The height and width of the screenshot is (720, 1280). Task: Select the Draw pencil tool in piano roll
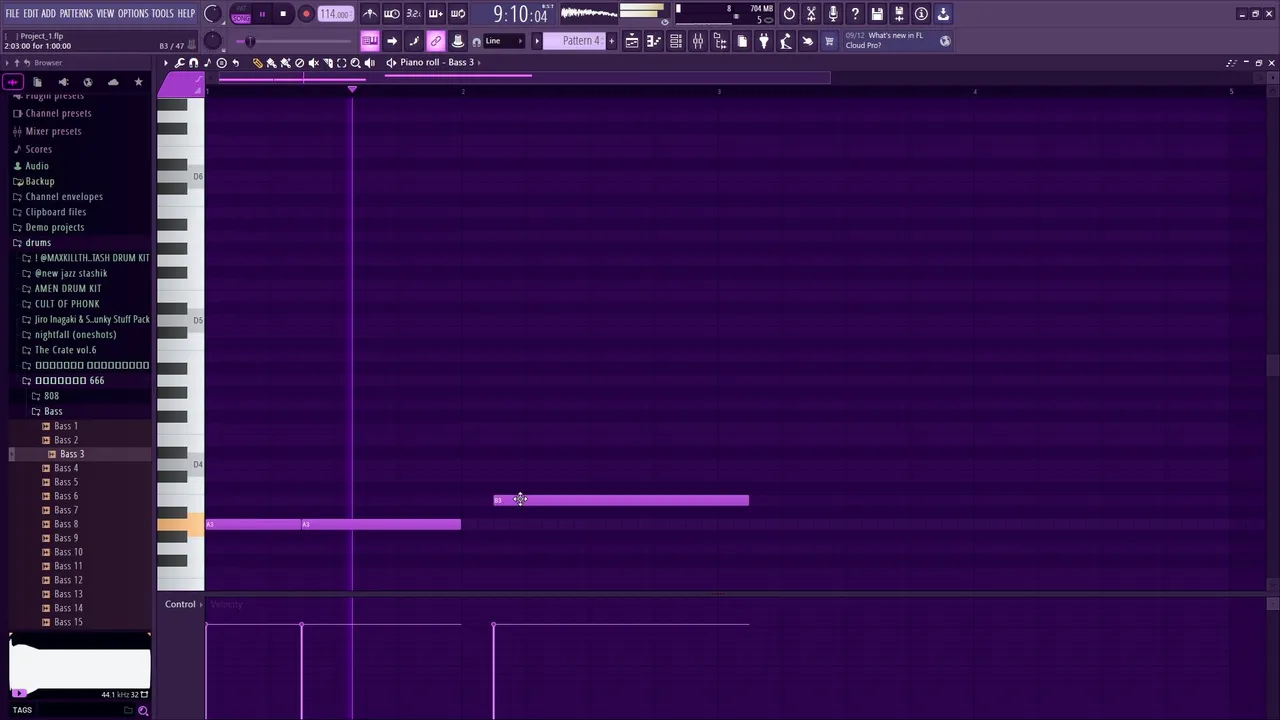(x=257, y=62)
